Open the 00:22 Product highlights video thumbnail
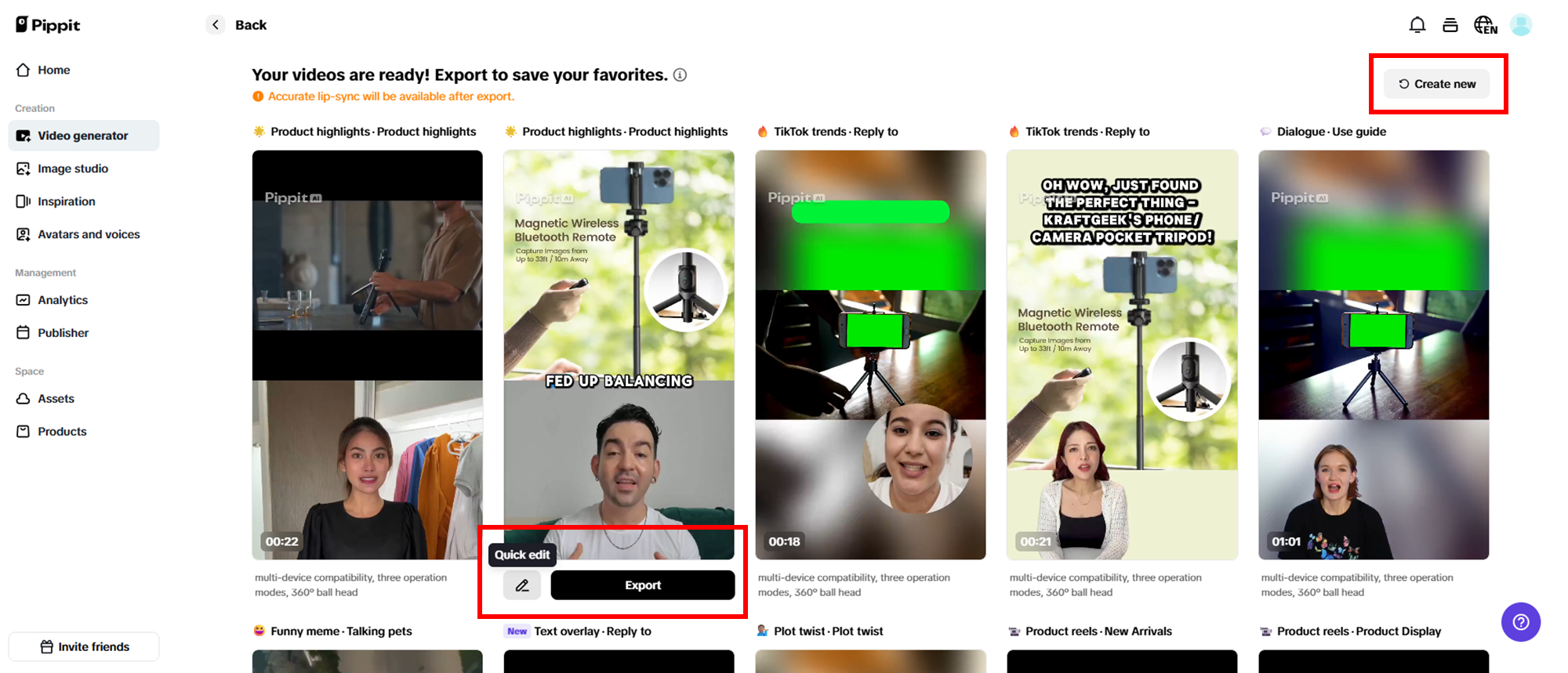The image size is (1568, 673). tap(367, 354)
